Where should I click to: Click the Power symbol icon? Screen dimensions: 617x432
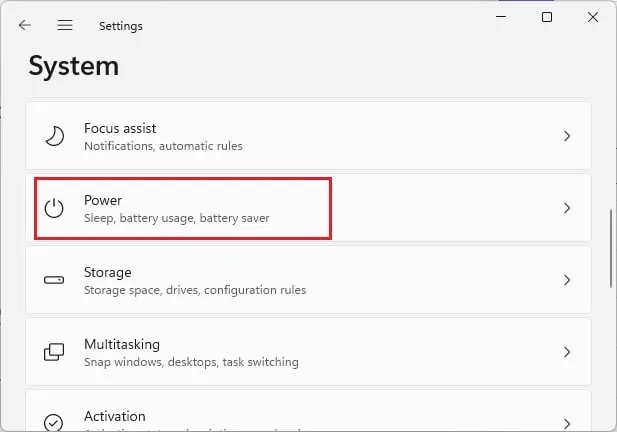tap(54, 208)
